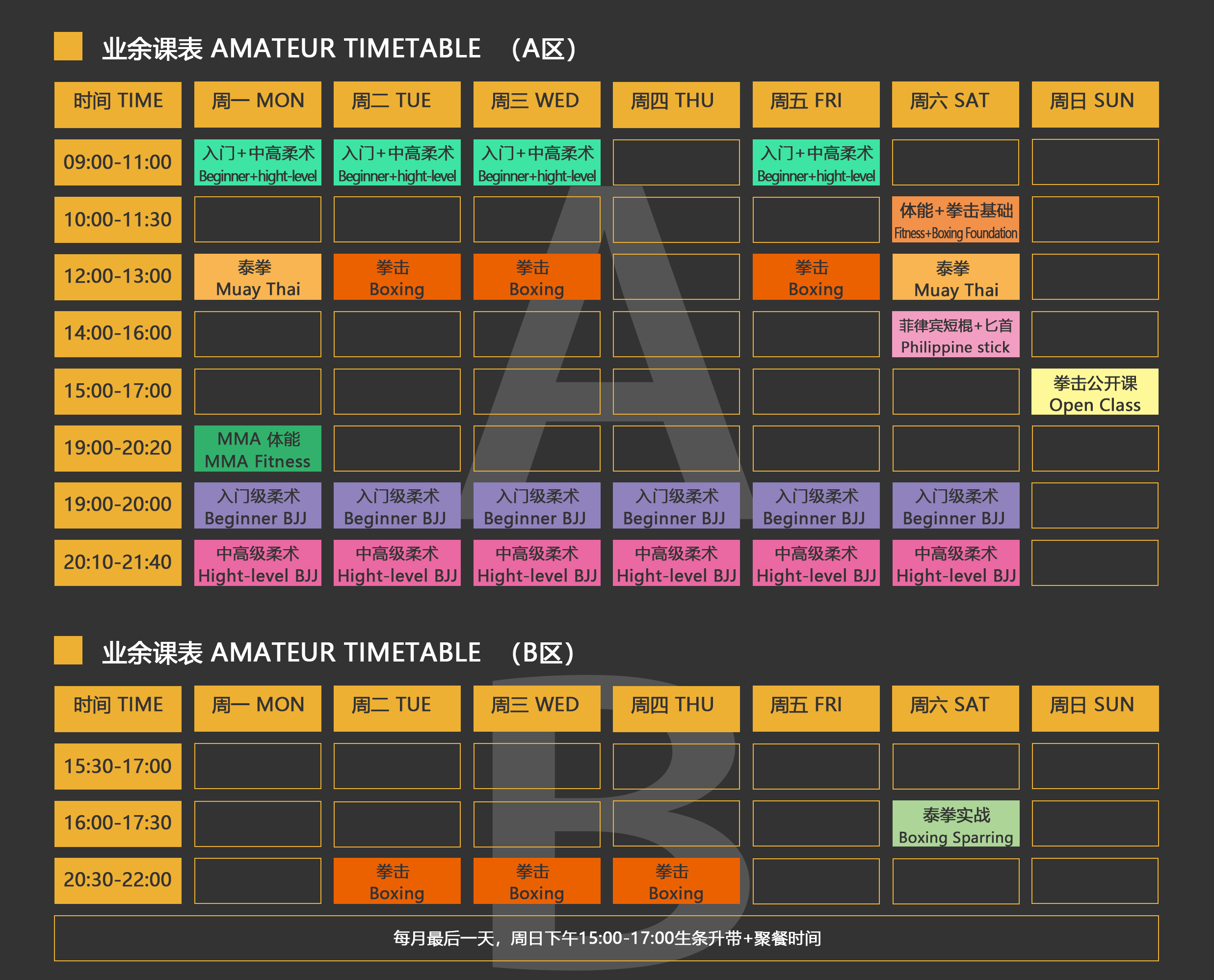1214x980 pixels.
Task: Select Saturday Beginner BJJ class
Action: click(x=955, y=505)
